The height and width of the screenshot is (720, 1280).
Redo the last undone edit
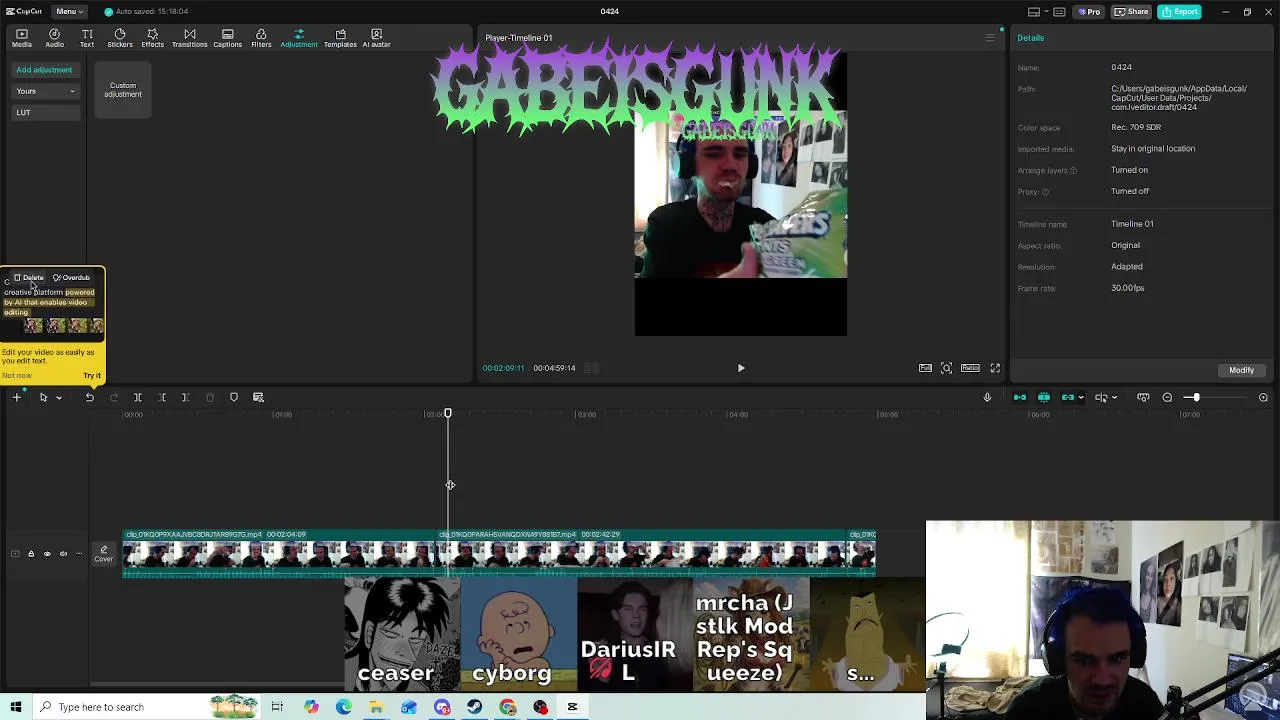pyautogui.click(x=113, y=398)
